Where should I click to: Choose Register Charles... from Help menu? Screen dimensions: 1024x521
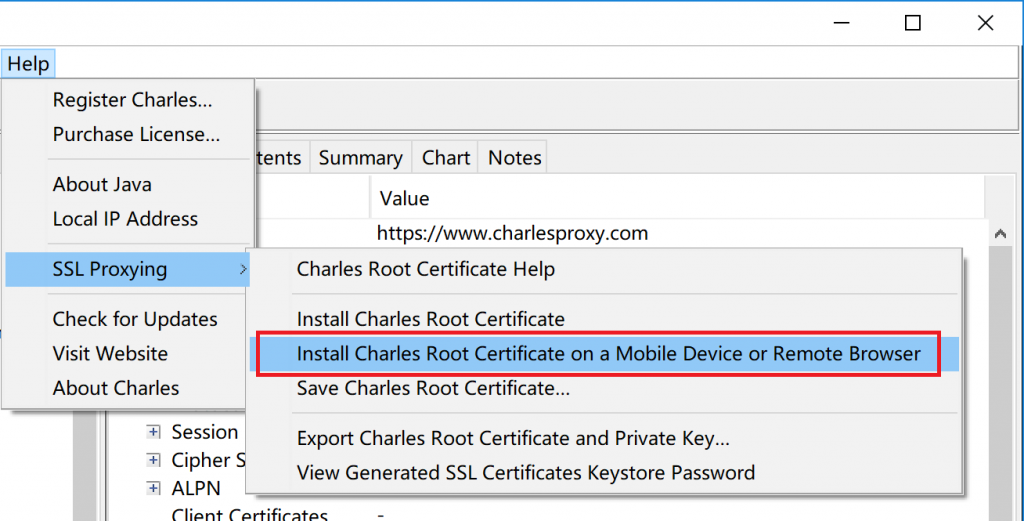(128, 100)
